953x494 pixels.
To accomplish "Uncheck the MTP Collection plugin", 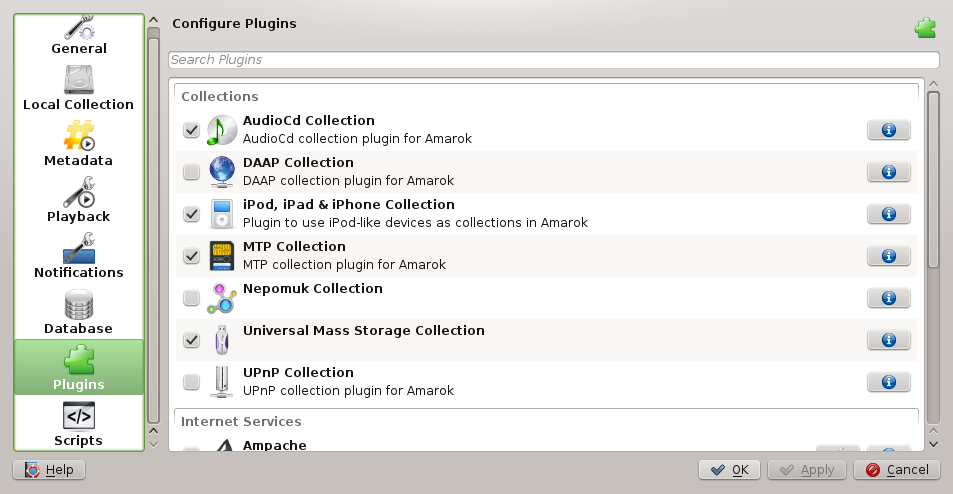I will [191, 257].
